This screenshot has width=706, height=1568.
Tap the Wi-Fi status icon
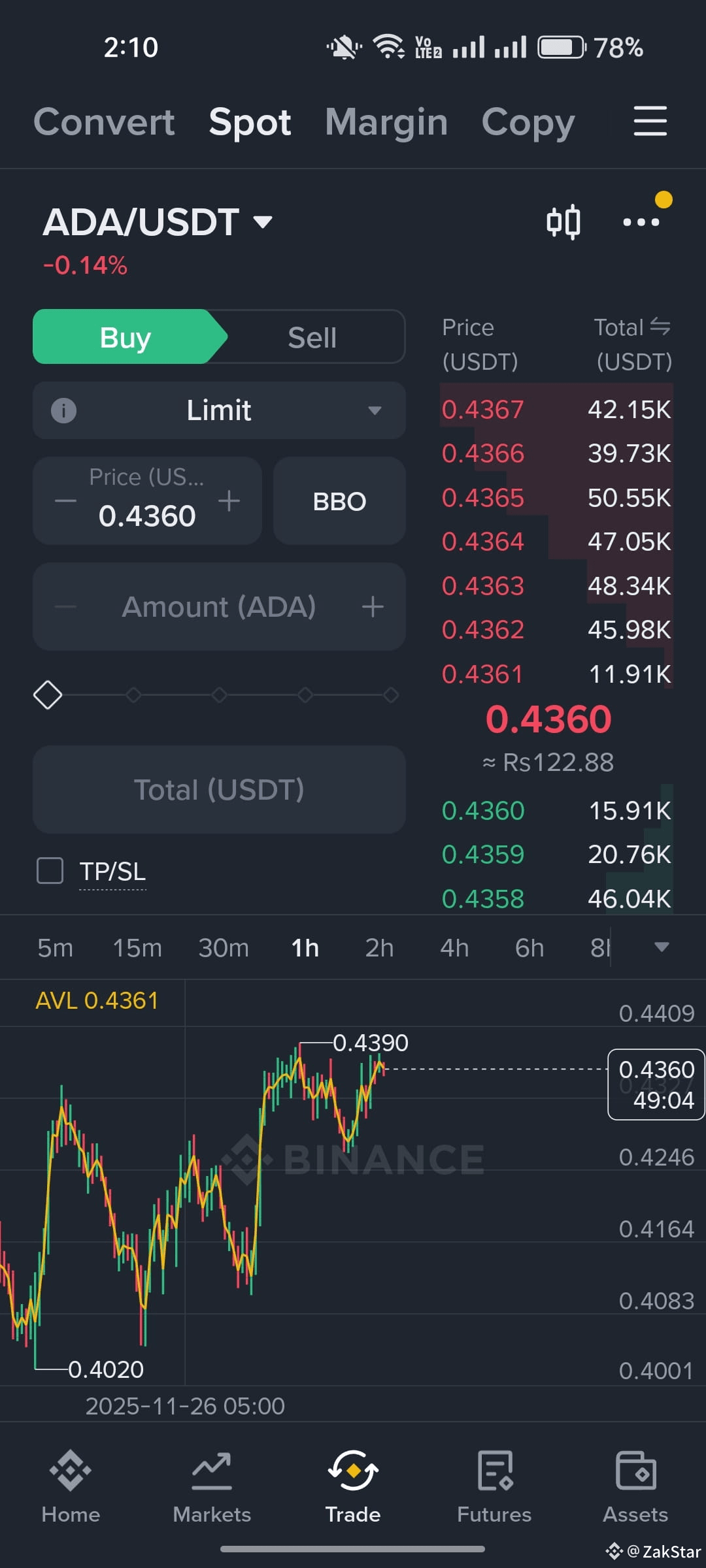(388, 47)
